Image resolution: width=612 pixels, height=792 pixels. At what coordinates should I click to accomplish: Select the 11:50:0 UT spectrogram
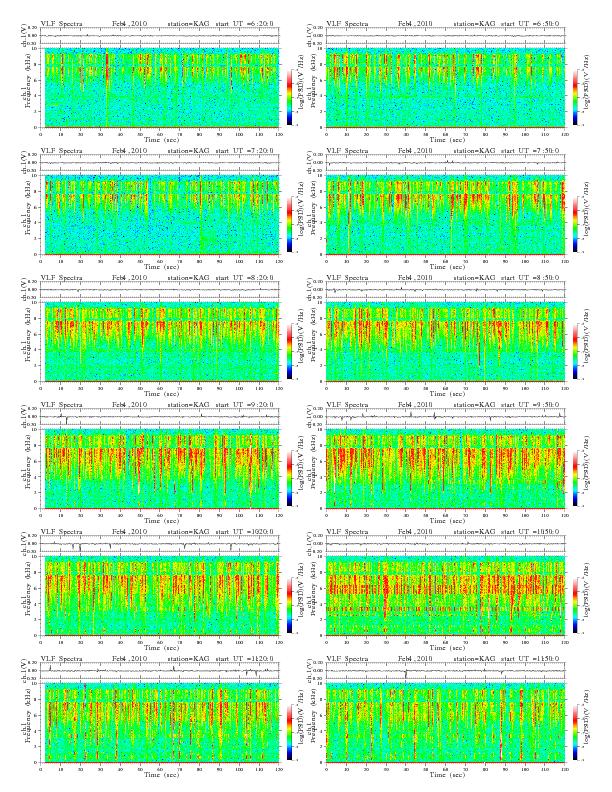pyautogui.click(x=445, y=723)
